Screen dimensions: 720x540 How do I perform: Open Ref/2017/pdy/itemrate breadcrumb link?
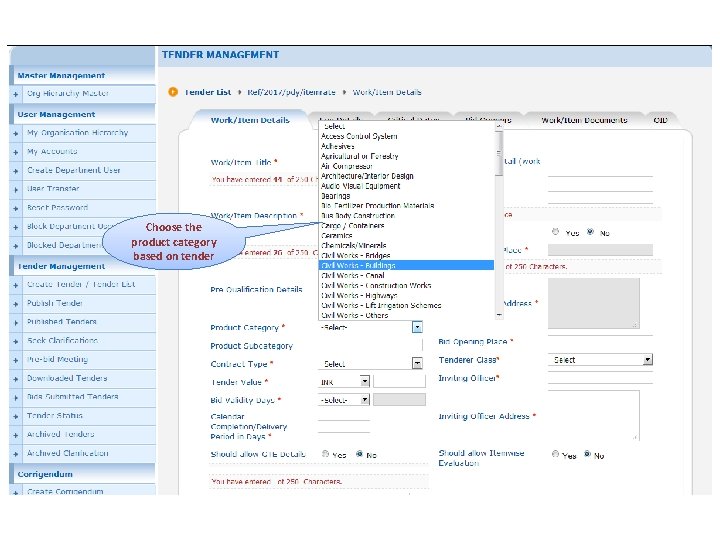tap(291, 92)
